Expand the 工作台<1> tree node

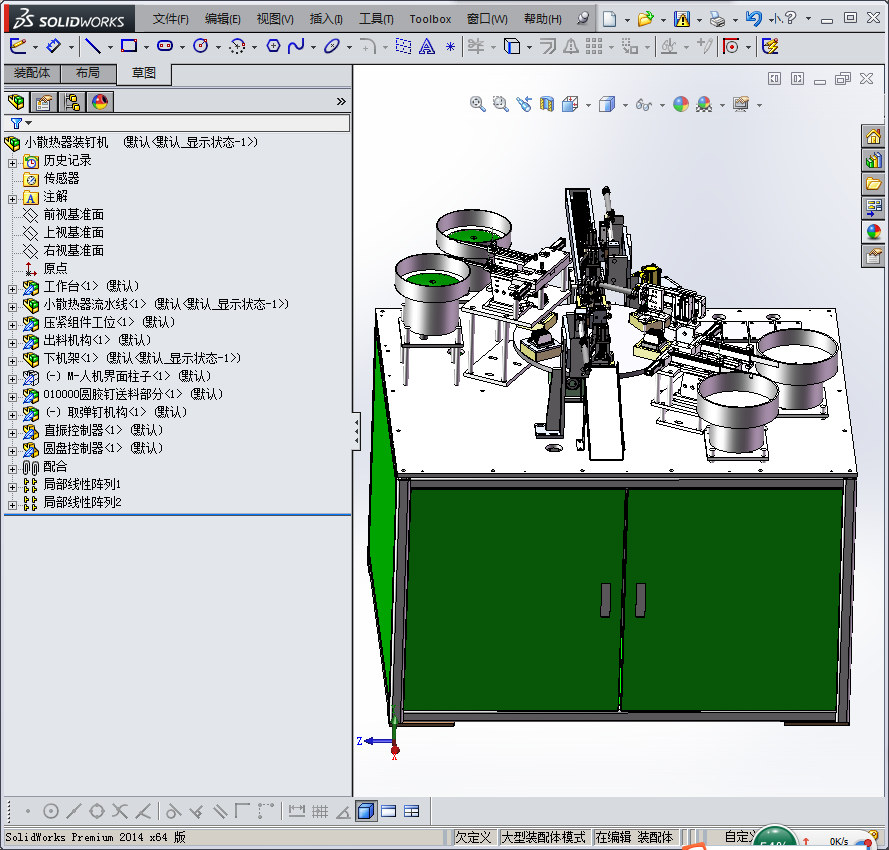(x=12, y=287)
